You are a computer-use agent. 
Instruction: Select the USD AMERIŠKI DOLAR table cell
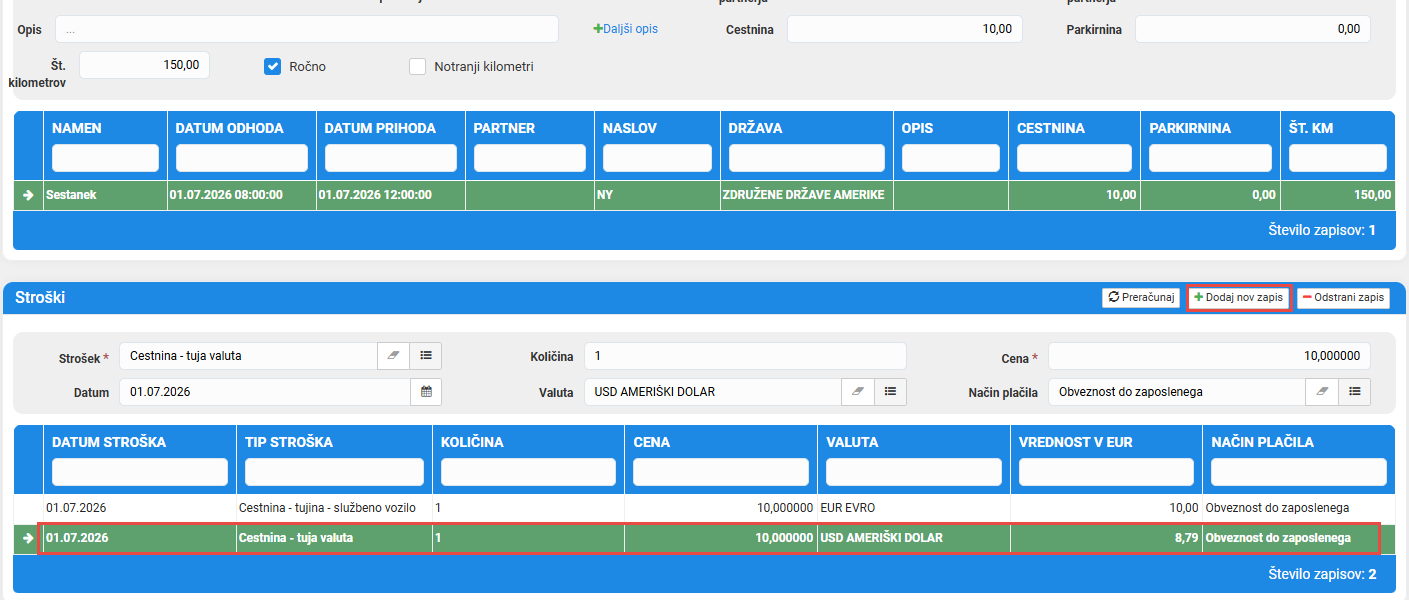[x=914, y=538]
